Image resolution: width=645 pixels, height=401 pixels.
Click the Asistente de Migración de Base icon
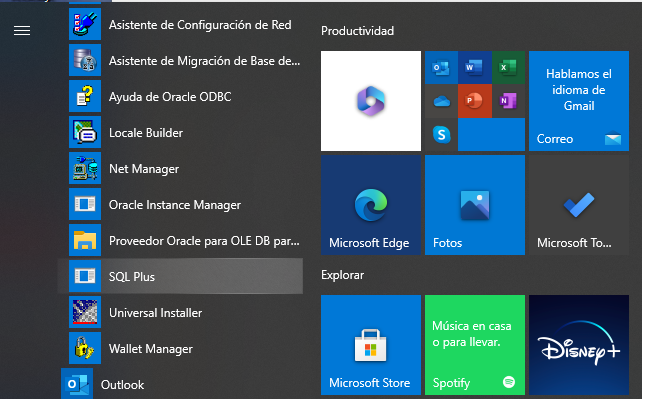pyautogui.click(x=85, y=60)
